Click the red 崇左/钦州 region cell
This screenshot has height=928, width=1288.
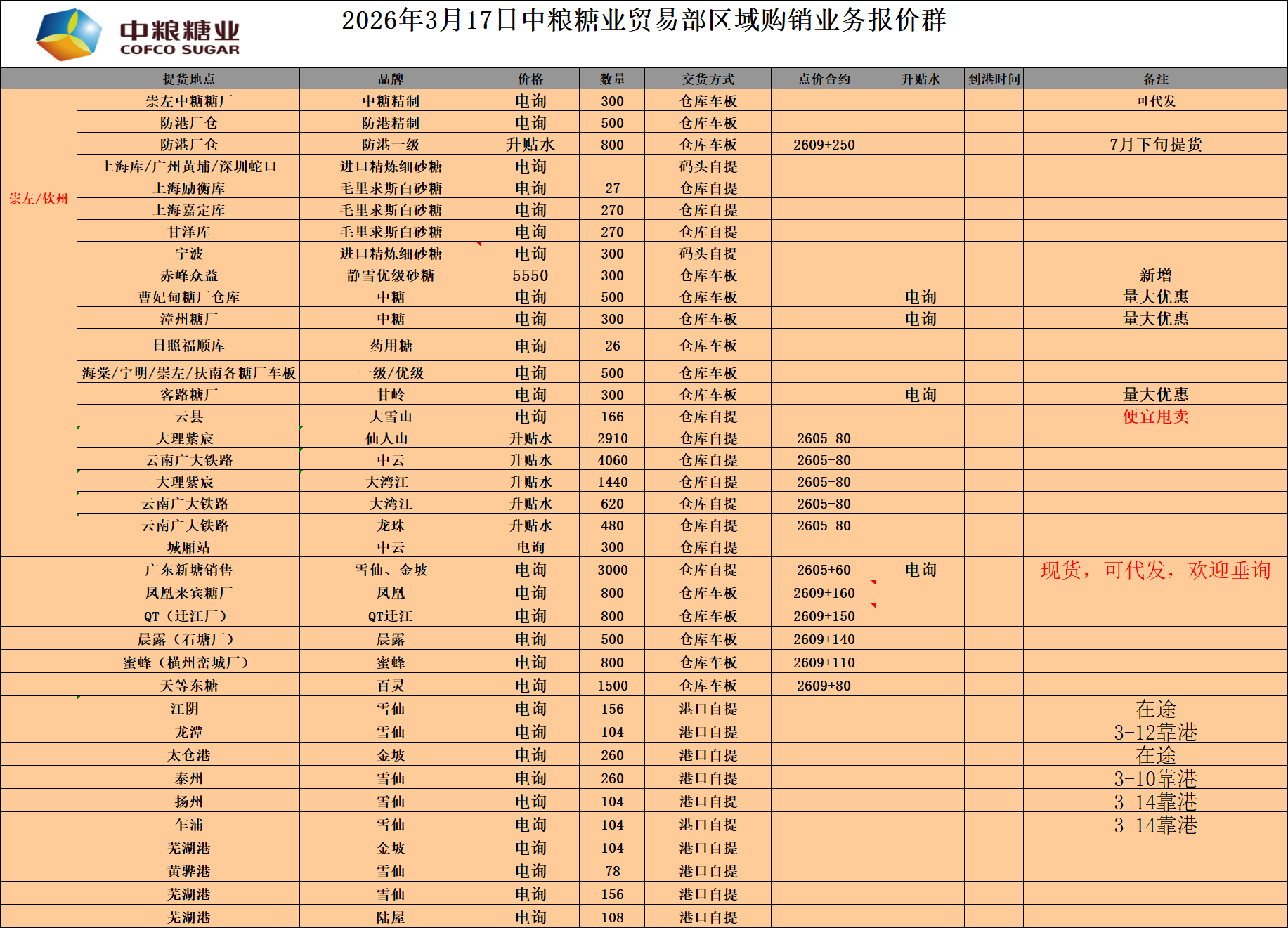39,199
